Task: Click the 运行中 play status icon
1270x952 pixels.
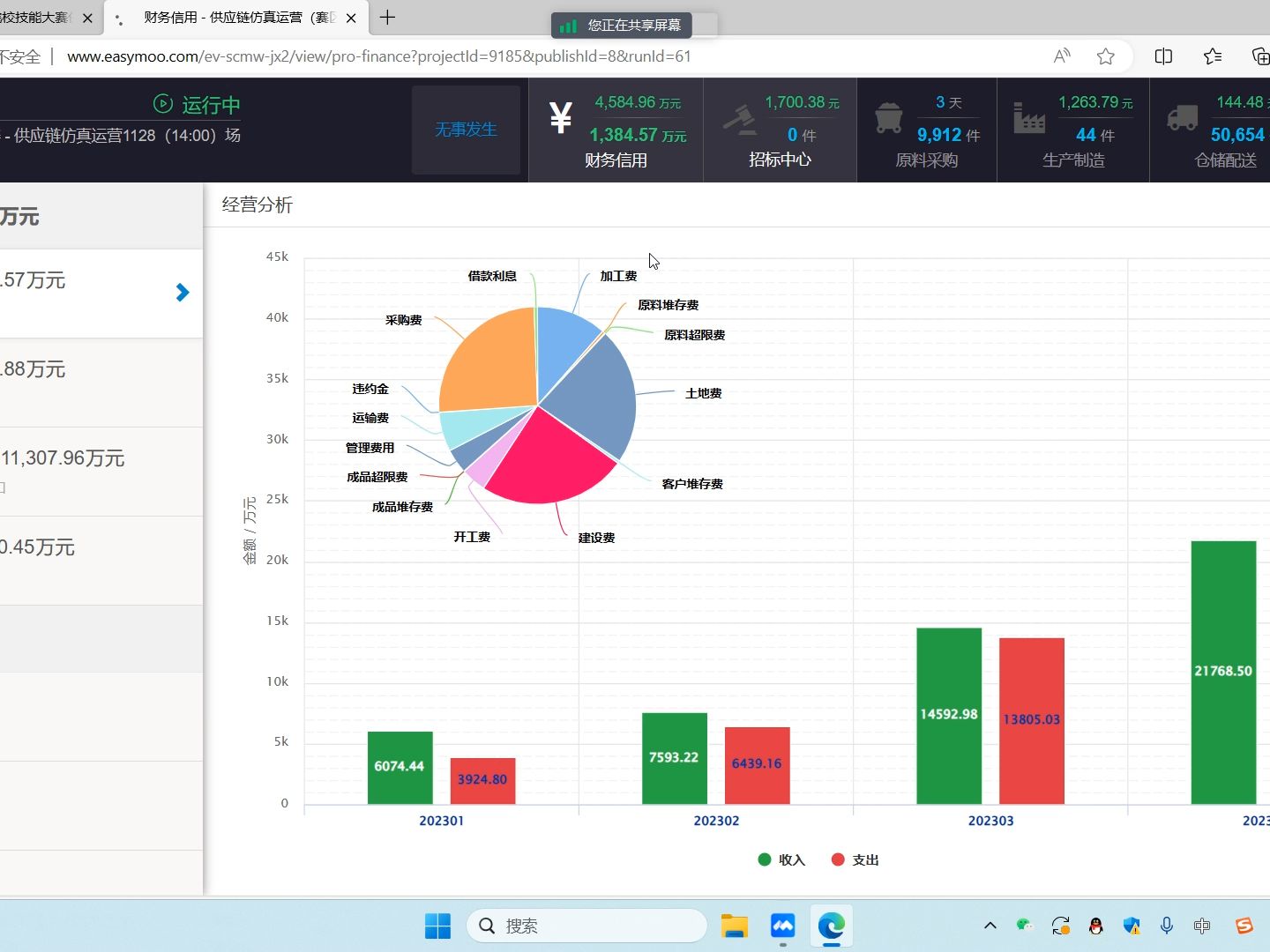Action: click(x=163, y=104)
